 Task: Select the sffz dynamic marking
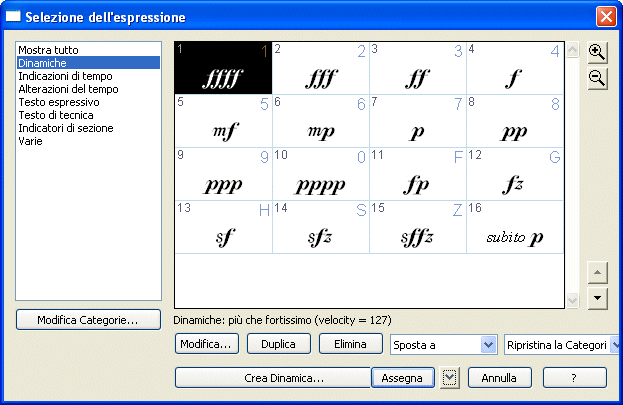[x=418, y=238]
